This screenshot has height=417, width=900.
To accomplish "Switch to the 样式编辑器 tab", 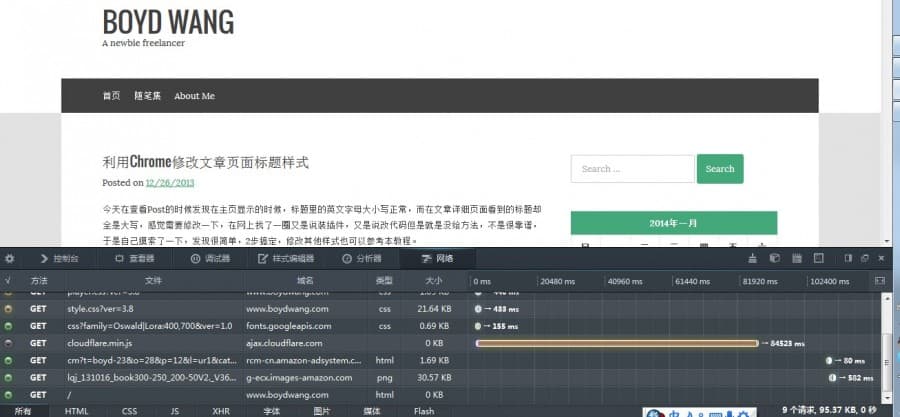I will click(287, 258).
